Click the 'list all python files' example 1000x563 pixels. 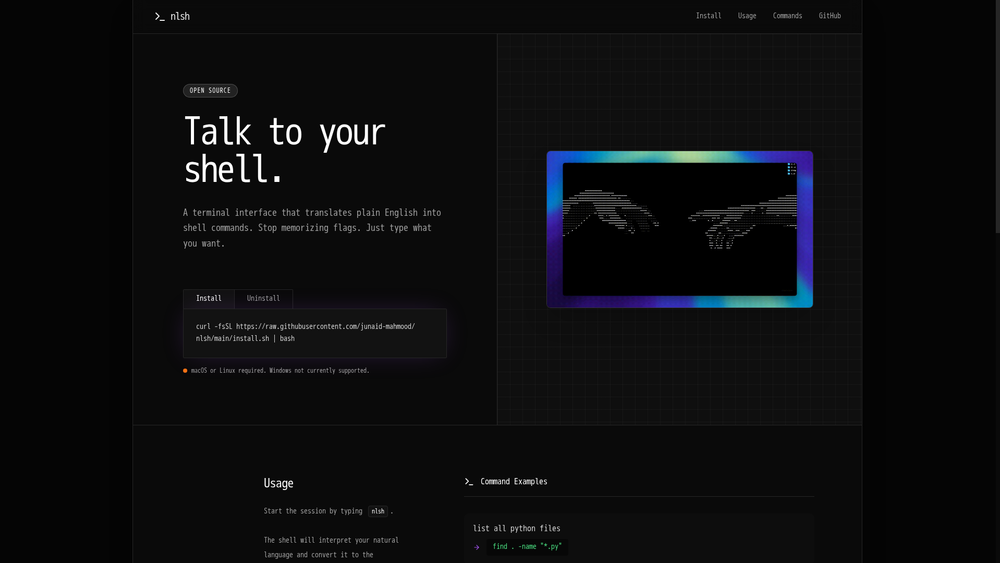(x=517, y=529)
